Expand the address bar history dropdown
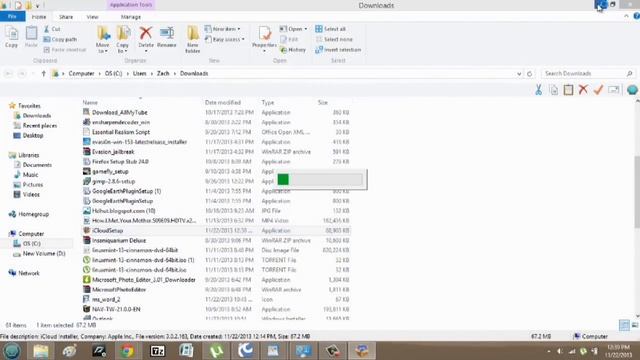This screenshot has width=640, height=360. 519,74
